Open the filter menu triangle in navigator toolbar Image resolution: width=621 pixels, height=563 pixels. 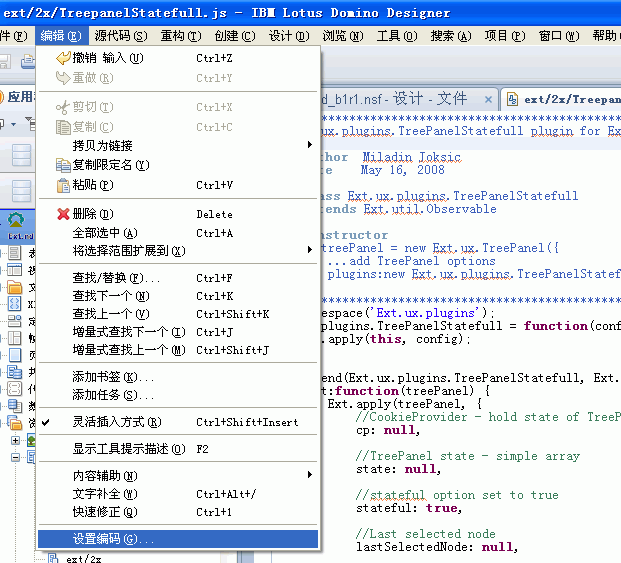coord(29,118)
